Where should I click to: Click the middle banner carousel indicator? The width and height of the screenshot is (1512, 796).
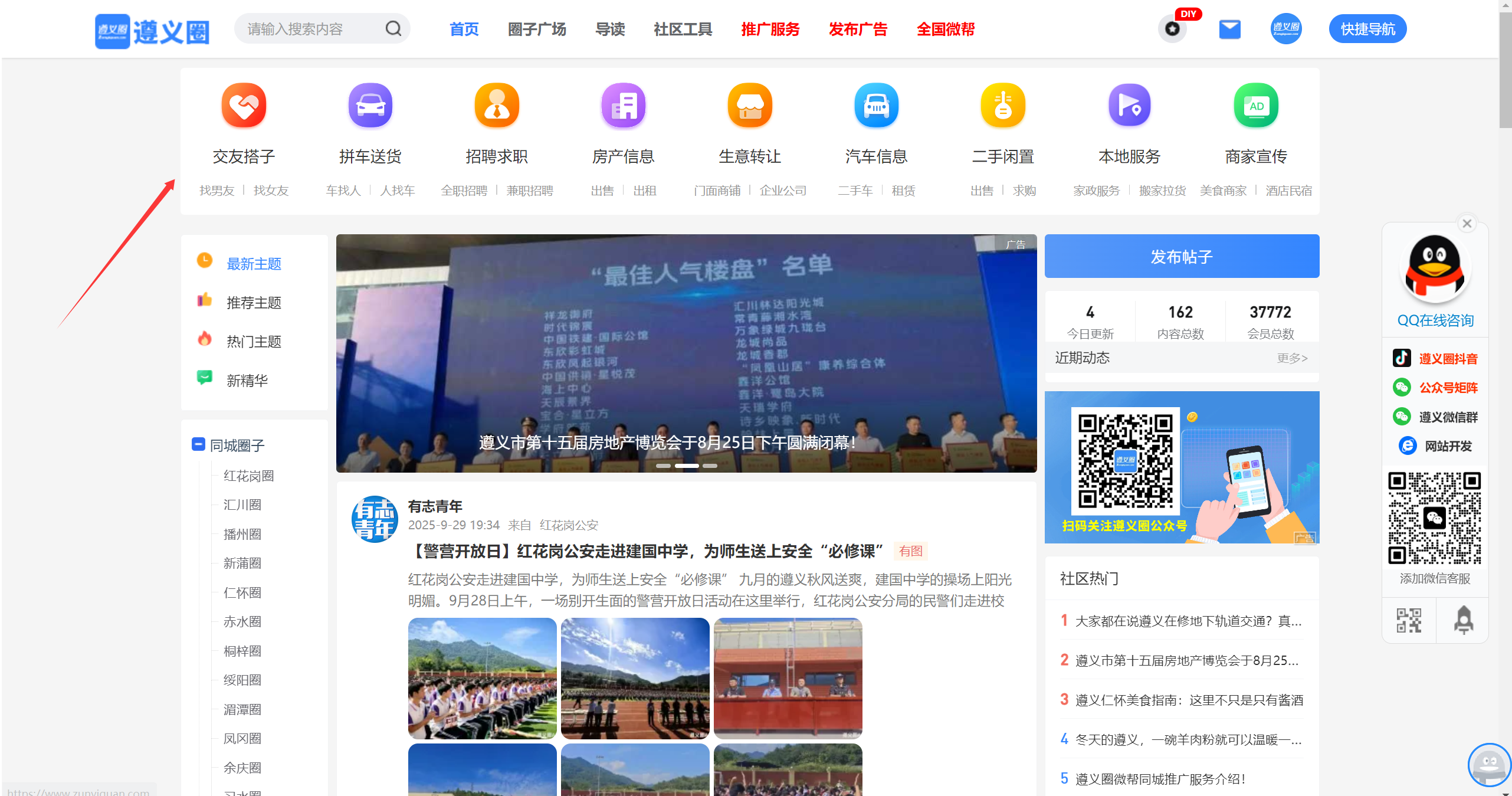point(687,466)
